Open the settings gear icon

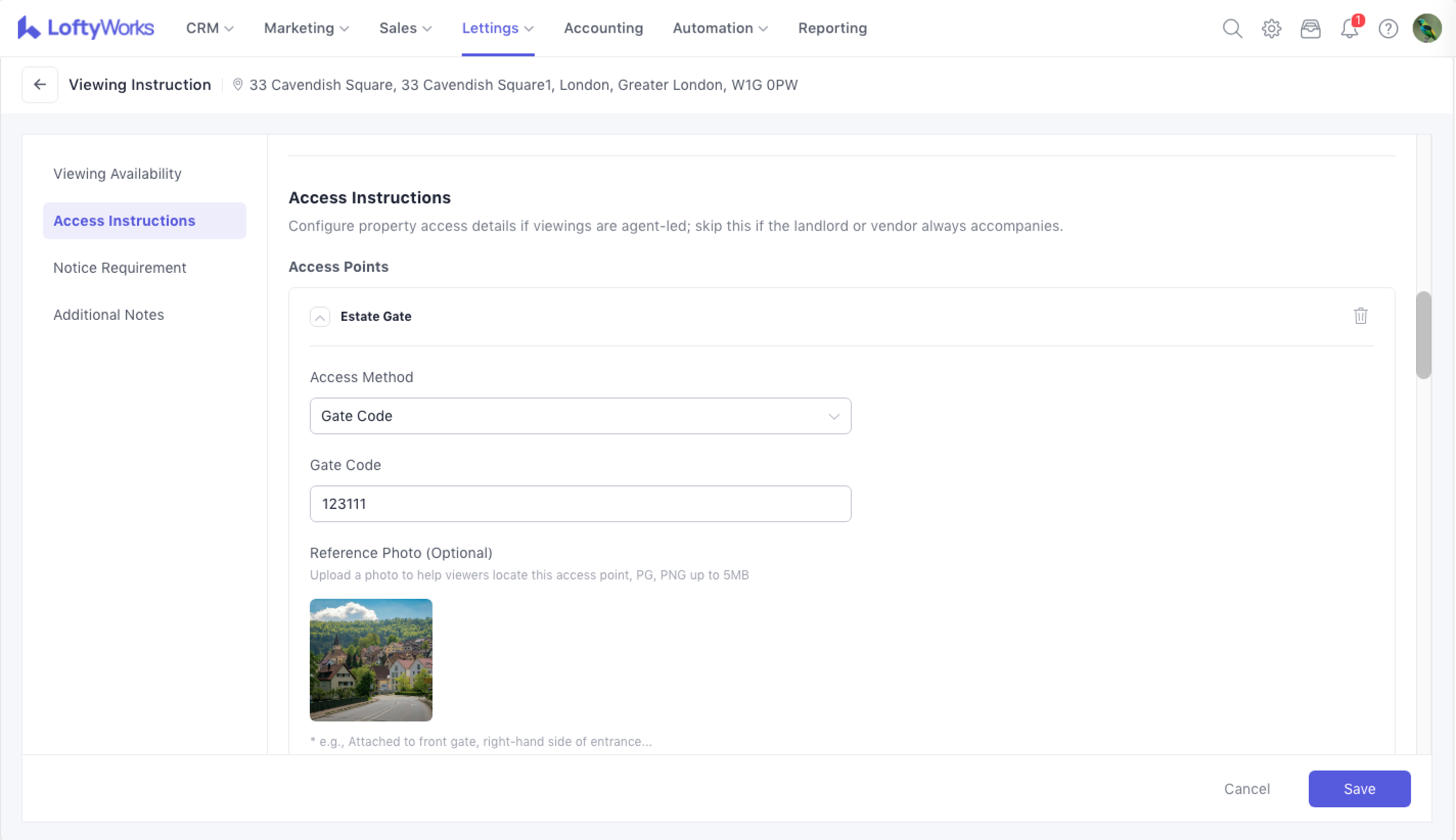[x=1271, y=28]
